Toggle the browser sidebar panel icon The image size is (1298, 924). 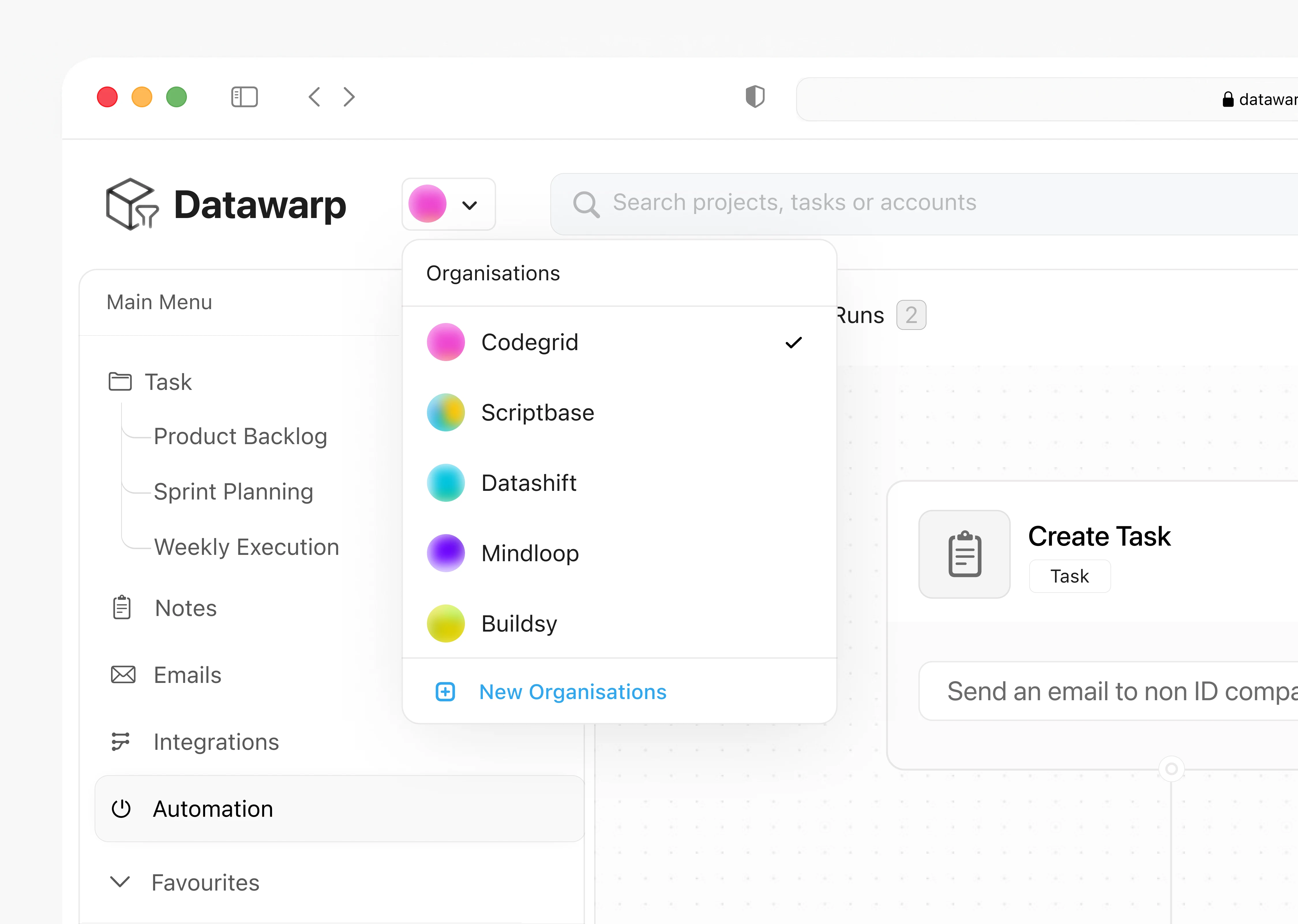coord(244,97)
